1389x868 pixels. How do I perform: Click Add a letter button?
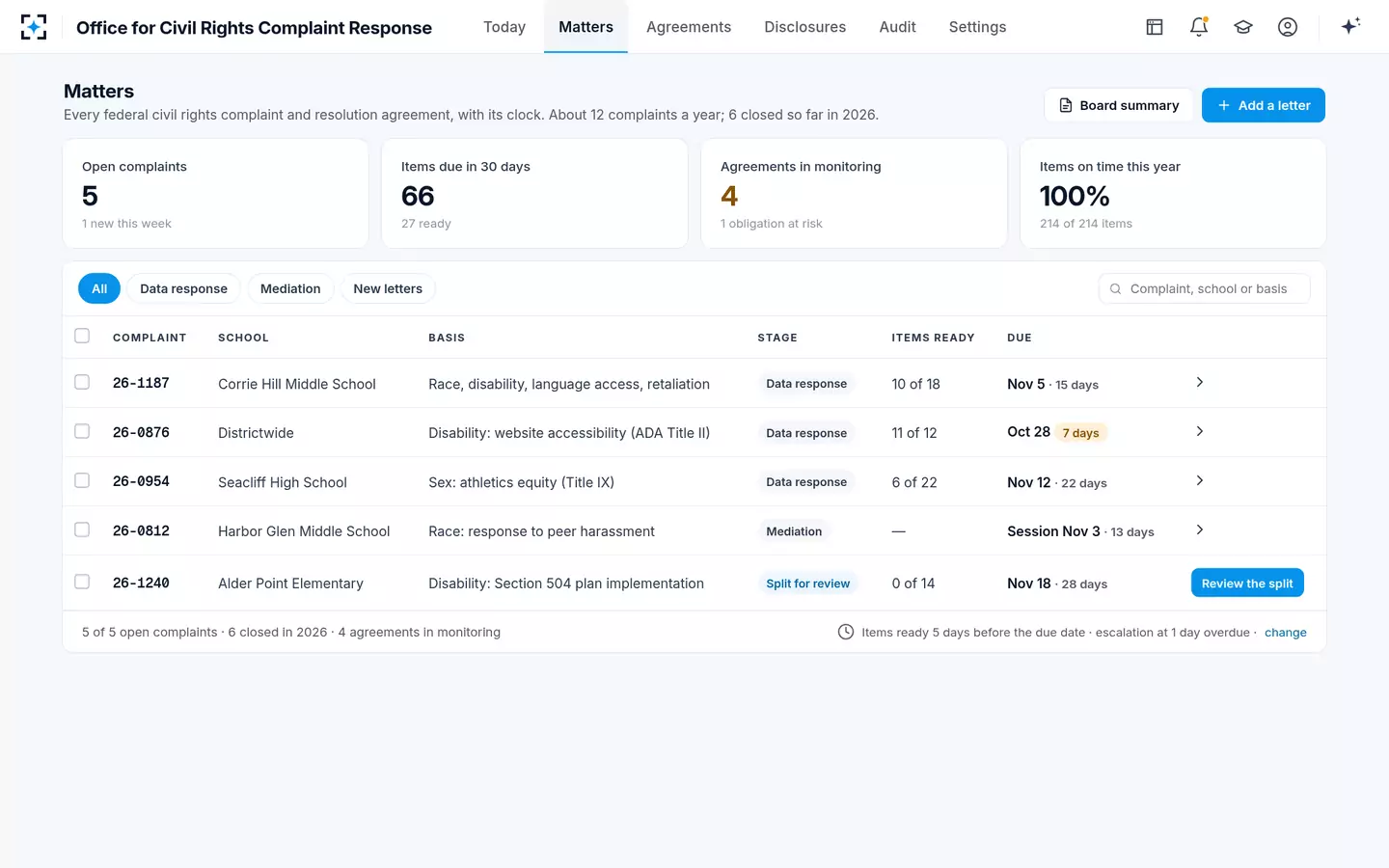point(1264,105)
